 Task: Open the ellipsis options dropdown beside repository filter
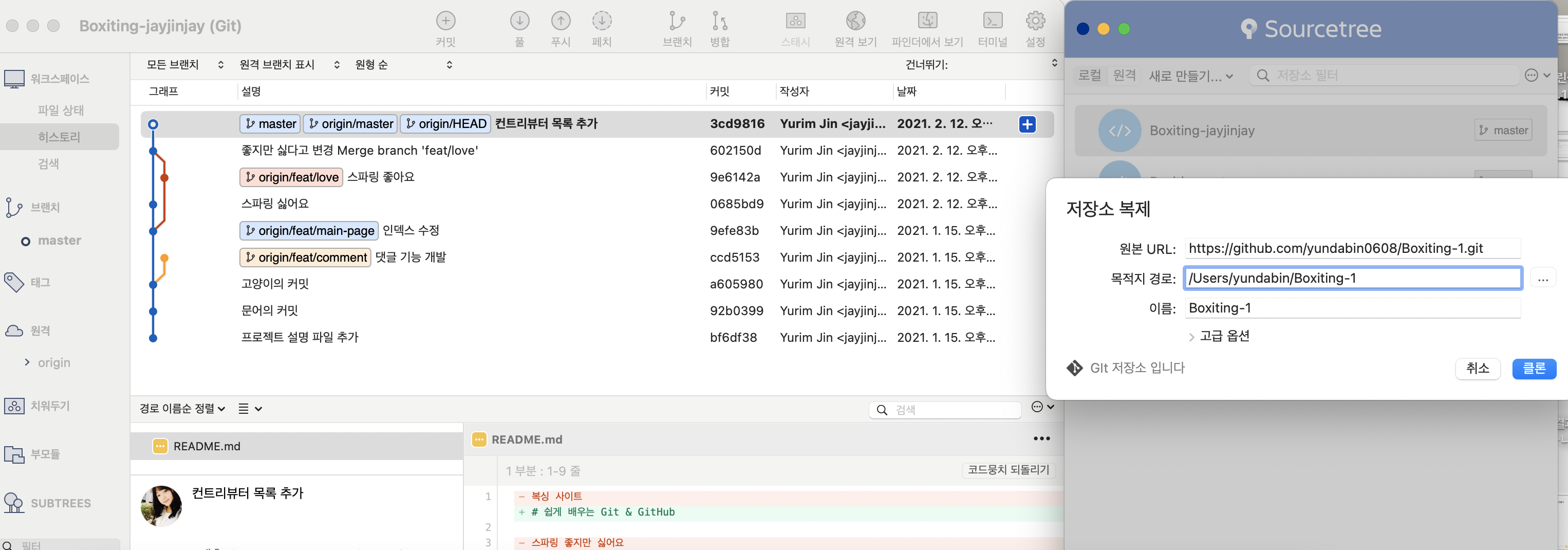pyautogui.click(x=1537, y=76)
